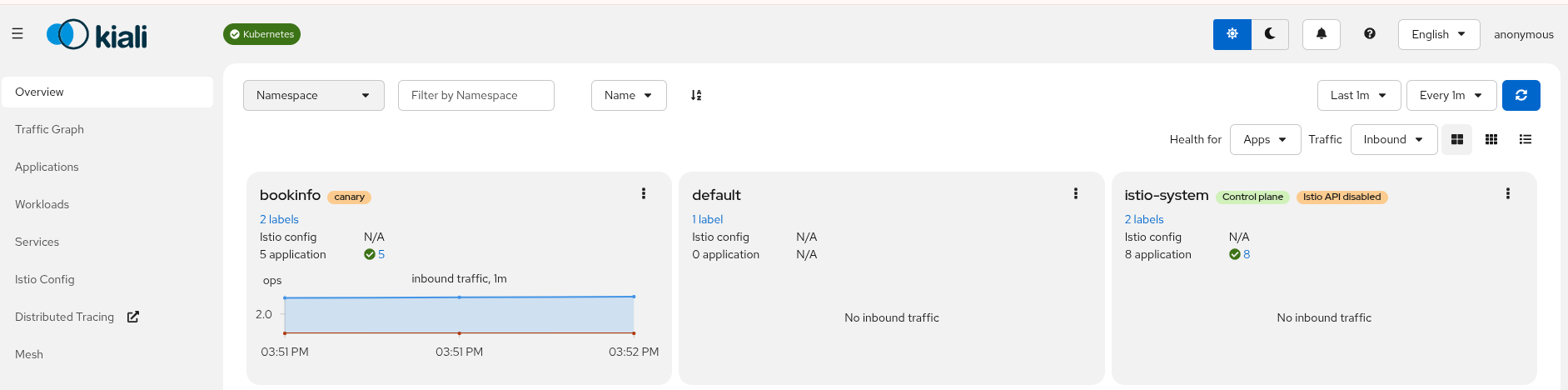Click the Filter by Namespace input field
Image resolution: width=1568 pixels, height=390 pixels.
[475, 95]
